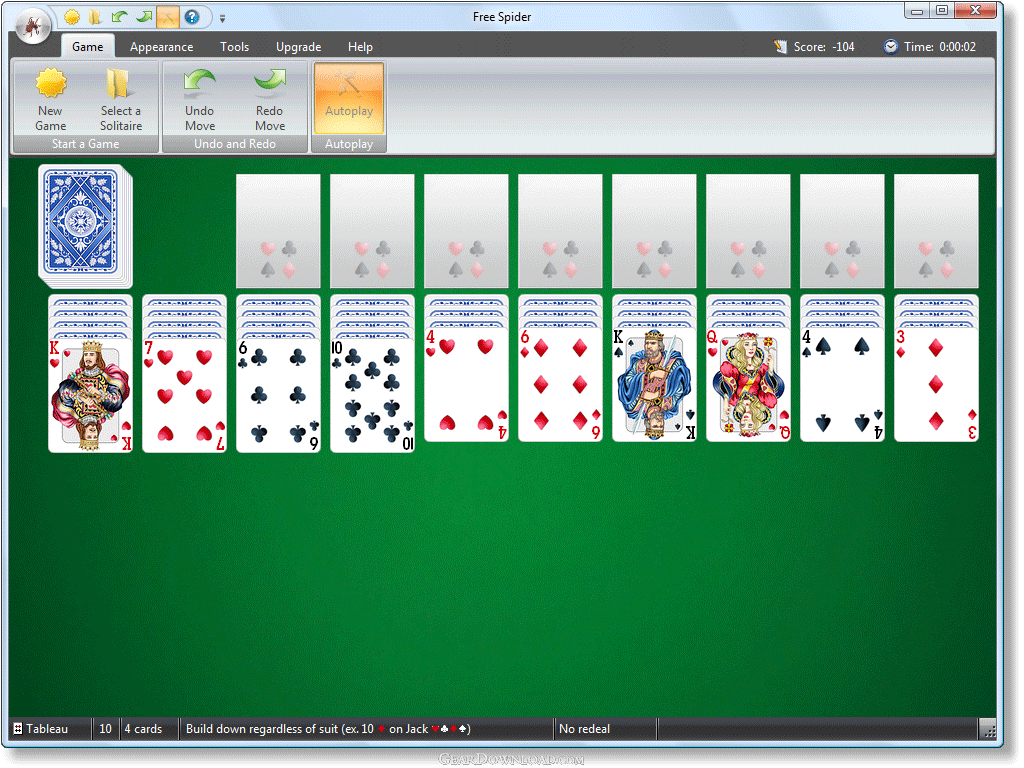
Task: Open the Upgrade ribbon tab
Action: 298,46
